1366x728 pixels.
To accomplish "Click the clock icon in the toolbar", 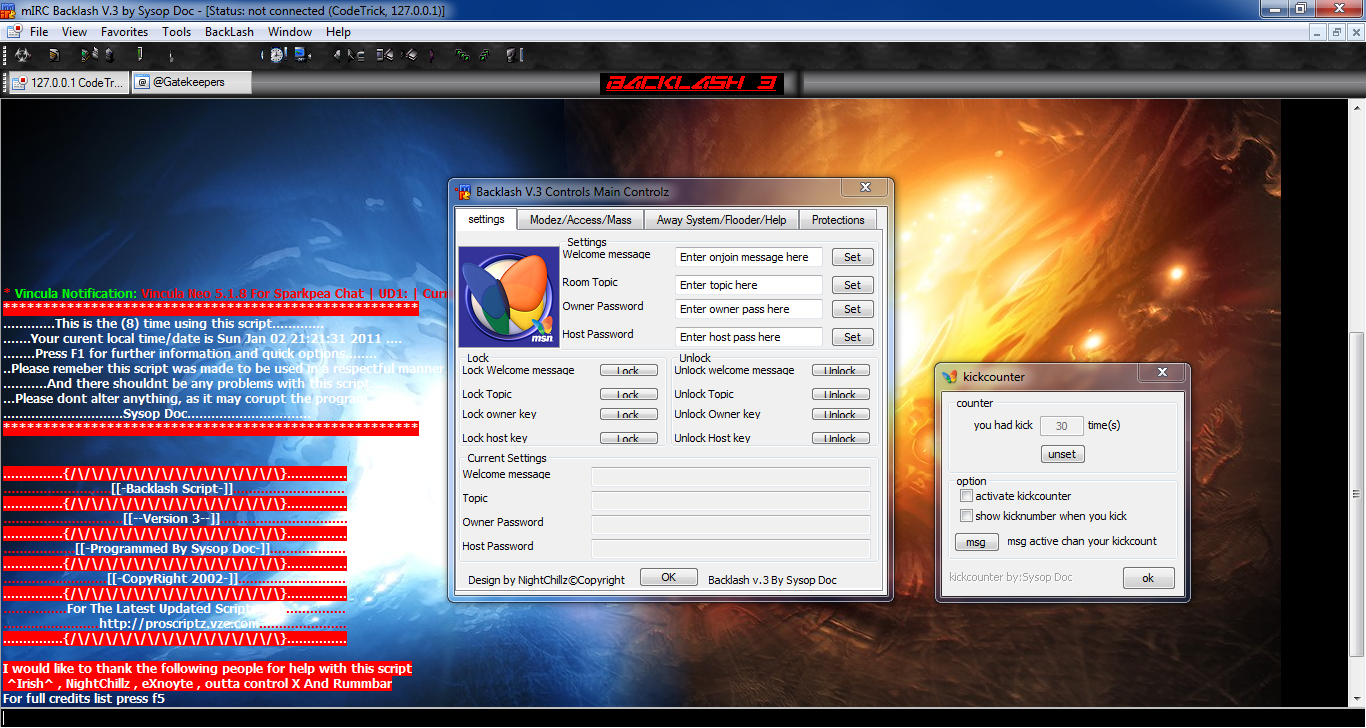I will tap(276, 55).
